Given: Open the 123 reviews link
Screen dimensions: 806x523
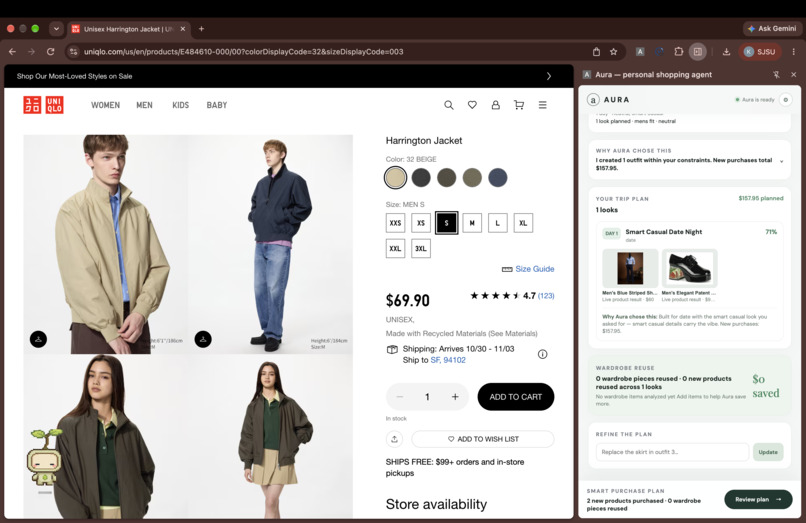Looking at the screenshot, I should click(x=546, y=296).
